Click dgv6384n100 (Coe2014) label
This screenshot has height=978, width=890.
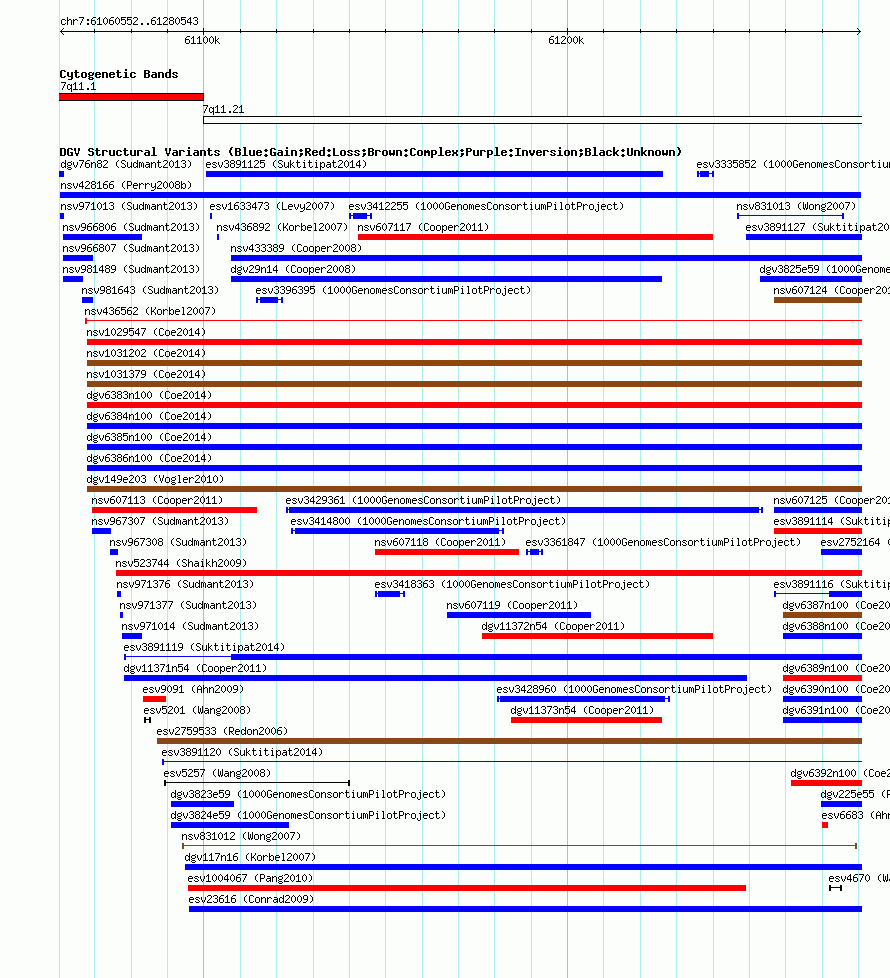pyautogui.click(x=149, y=416)
